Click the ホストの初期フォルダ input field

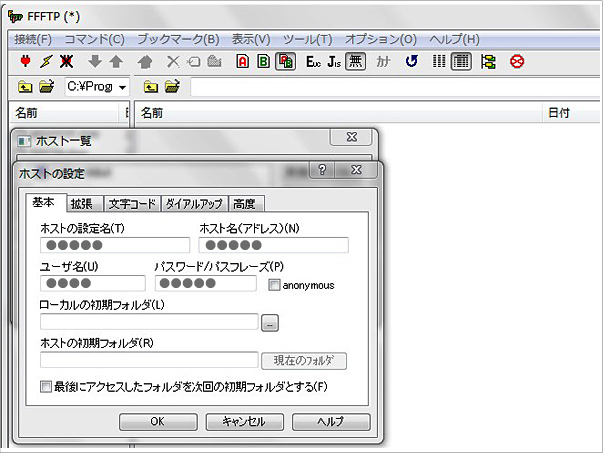[x=149, y=360]
